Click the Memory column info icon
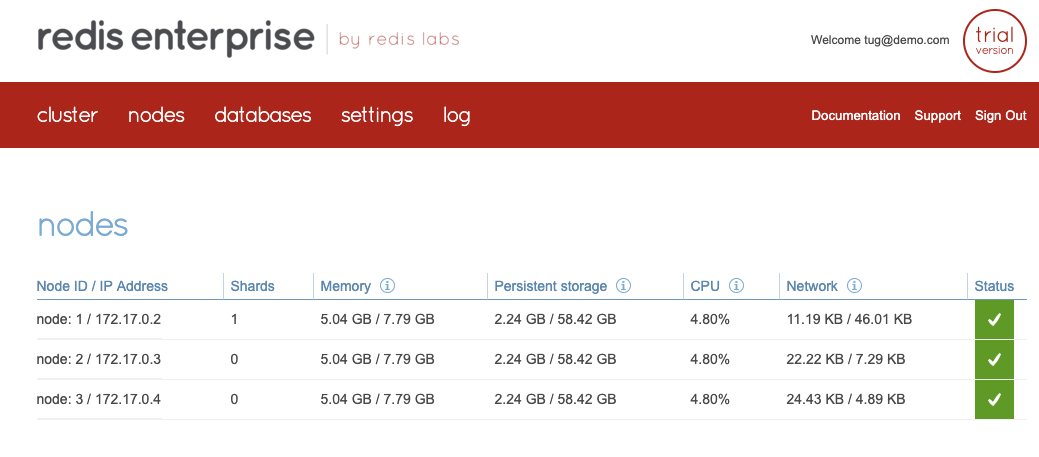 tap(388, 286)
